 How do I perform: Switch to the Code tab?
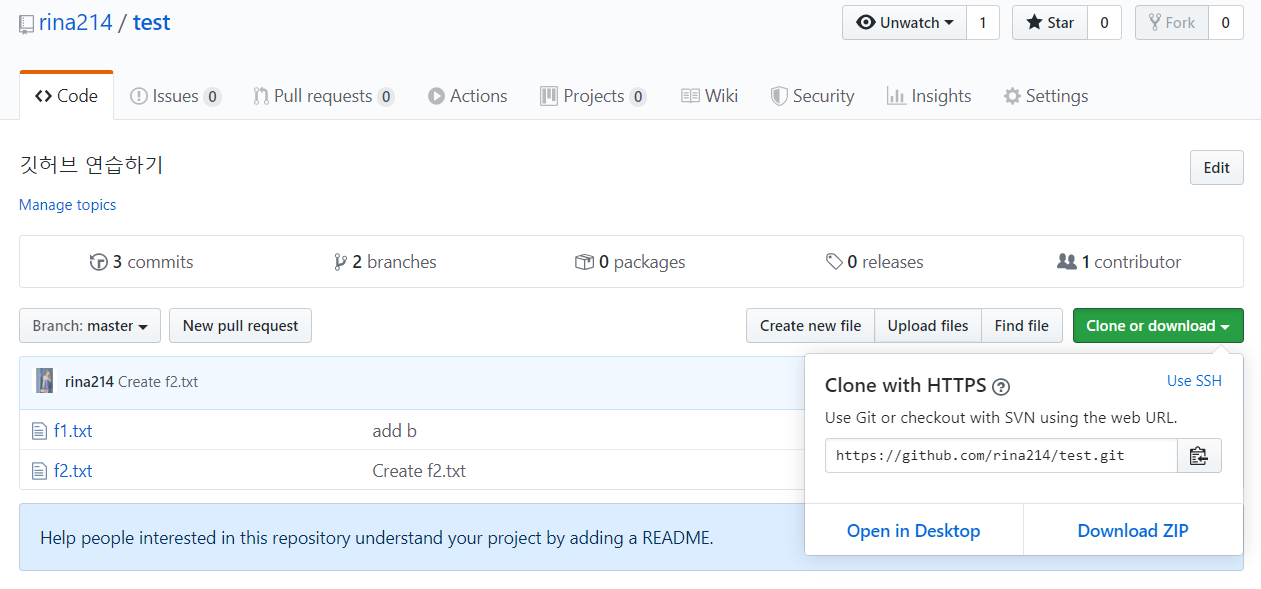click(66, 96)
